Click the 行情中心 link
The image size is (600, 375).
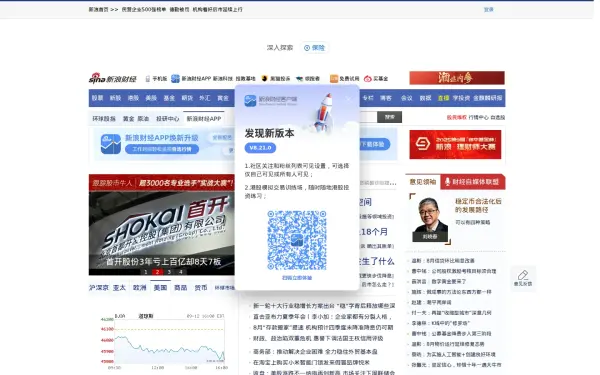(x=478, y=117)
